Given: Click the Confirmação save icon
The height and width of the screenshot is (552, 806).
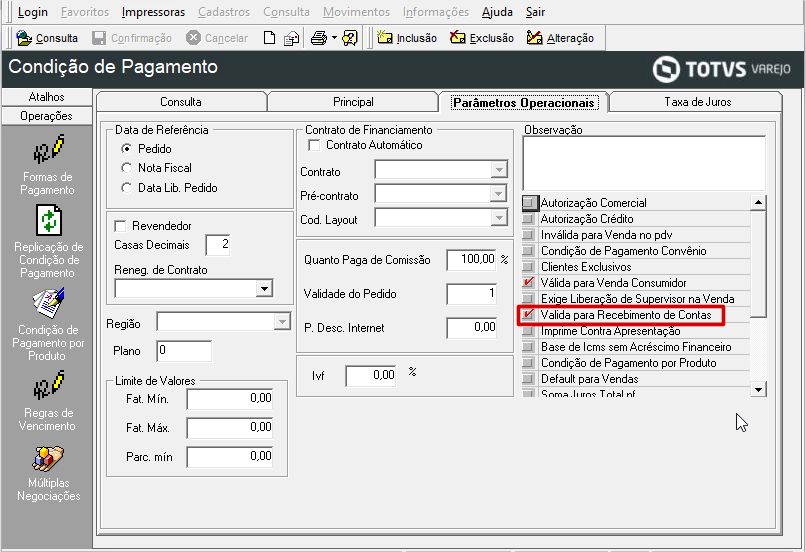Looking at the screenshot, I should (x=99, y=38).
